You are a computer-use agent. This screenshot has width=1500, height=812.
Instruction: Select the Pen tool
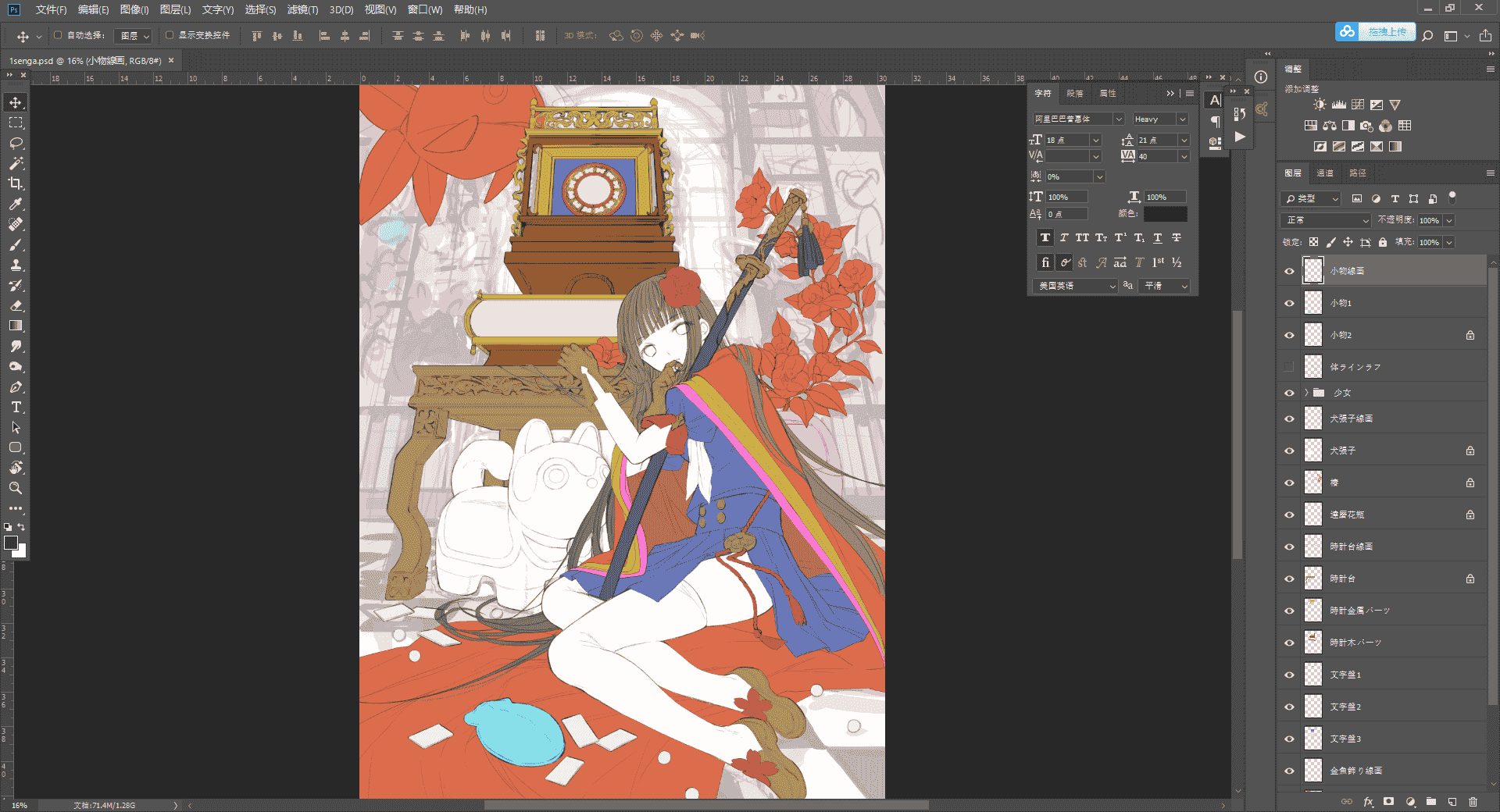pos(16,387)
